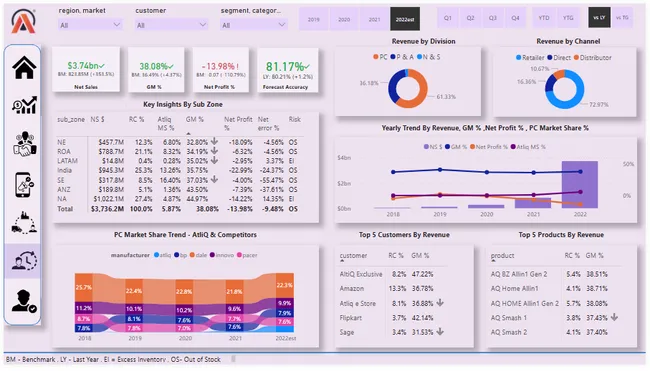This screenshot has width=650, height=371.
Task: Click the Revenue by Channel donut chart
Action: [x=564, y=89]
